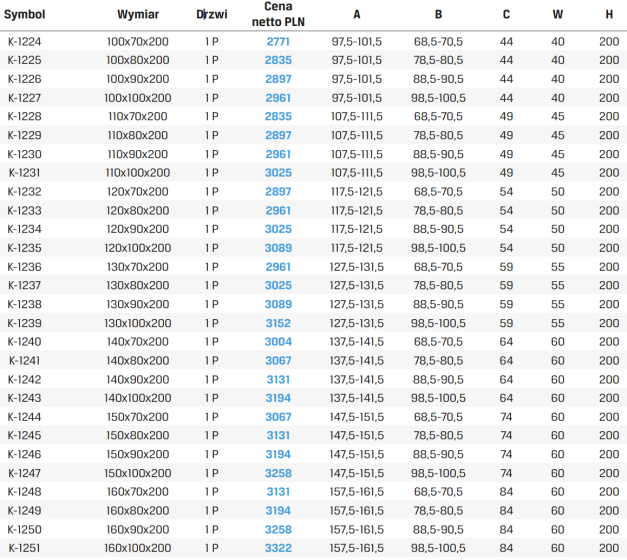Click price 2771 in K-1224 row
Image resolution: width=627 pixels, height=560 pixels.
point(278,42)
